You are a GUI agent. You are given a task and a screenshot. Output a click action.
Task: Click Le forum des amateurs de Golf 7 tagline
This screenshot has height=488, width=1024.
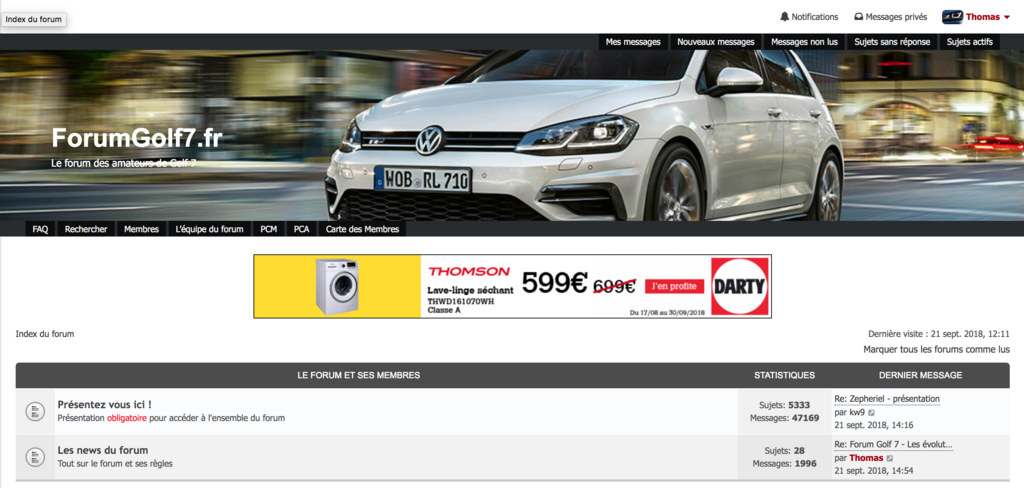[123, 163]
